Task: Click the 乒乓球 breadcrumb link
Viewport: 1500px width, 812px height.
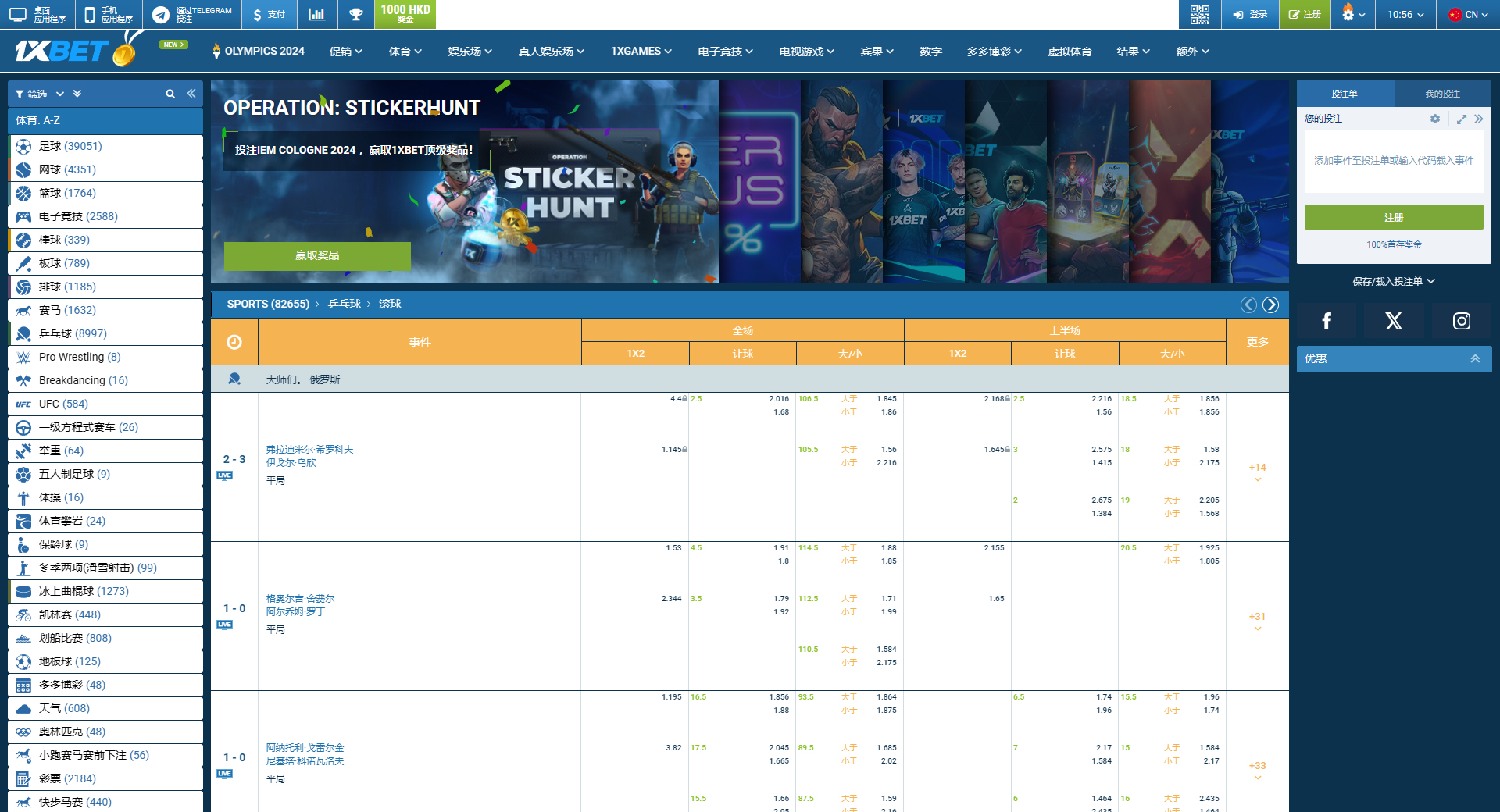Action: [345, 304]
